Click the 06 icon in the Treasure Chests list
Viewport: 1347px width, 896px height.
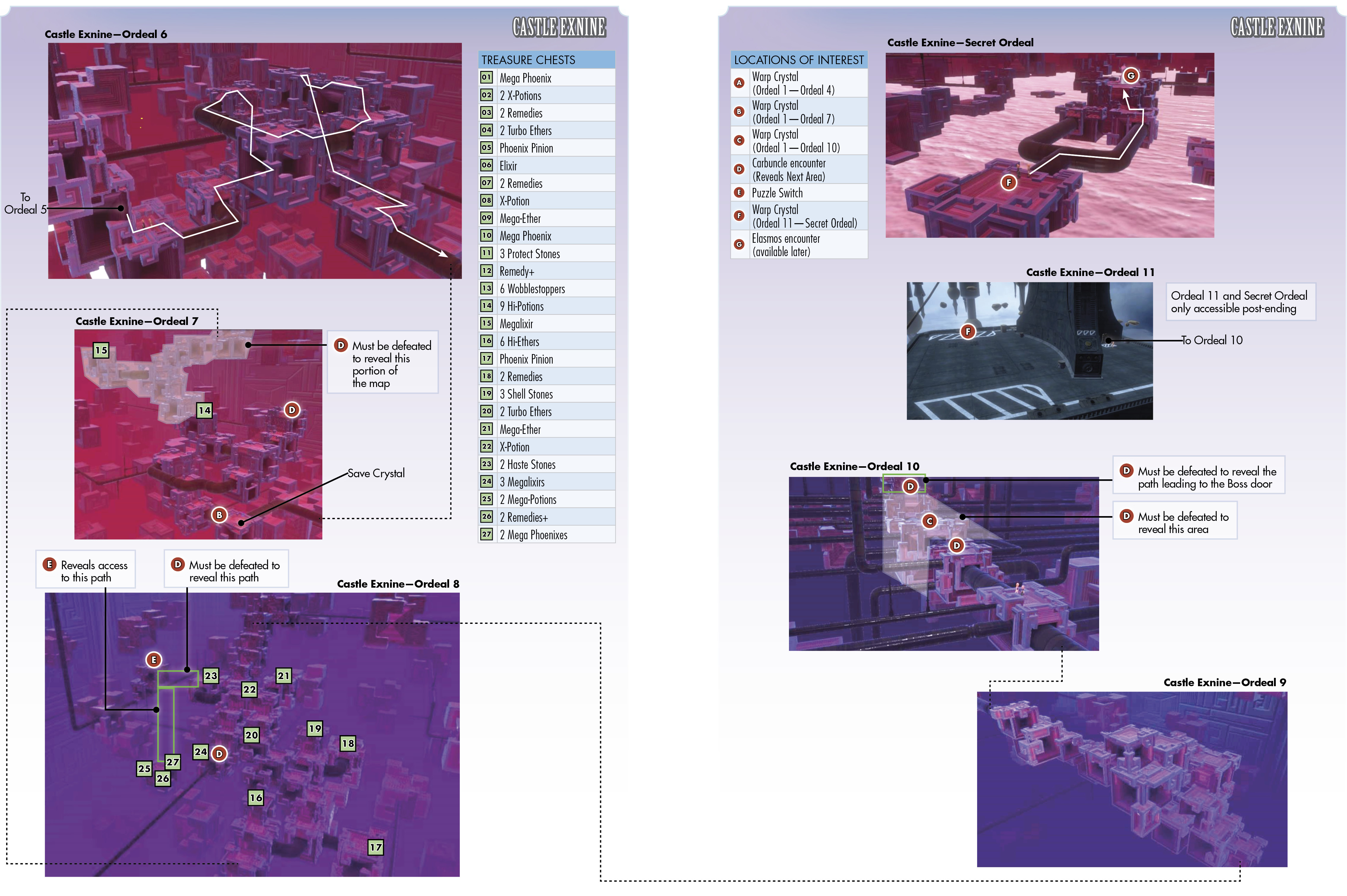pos(486,165)
